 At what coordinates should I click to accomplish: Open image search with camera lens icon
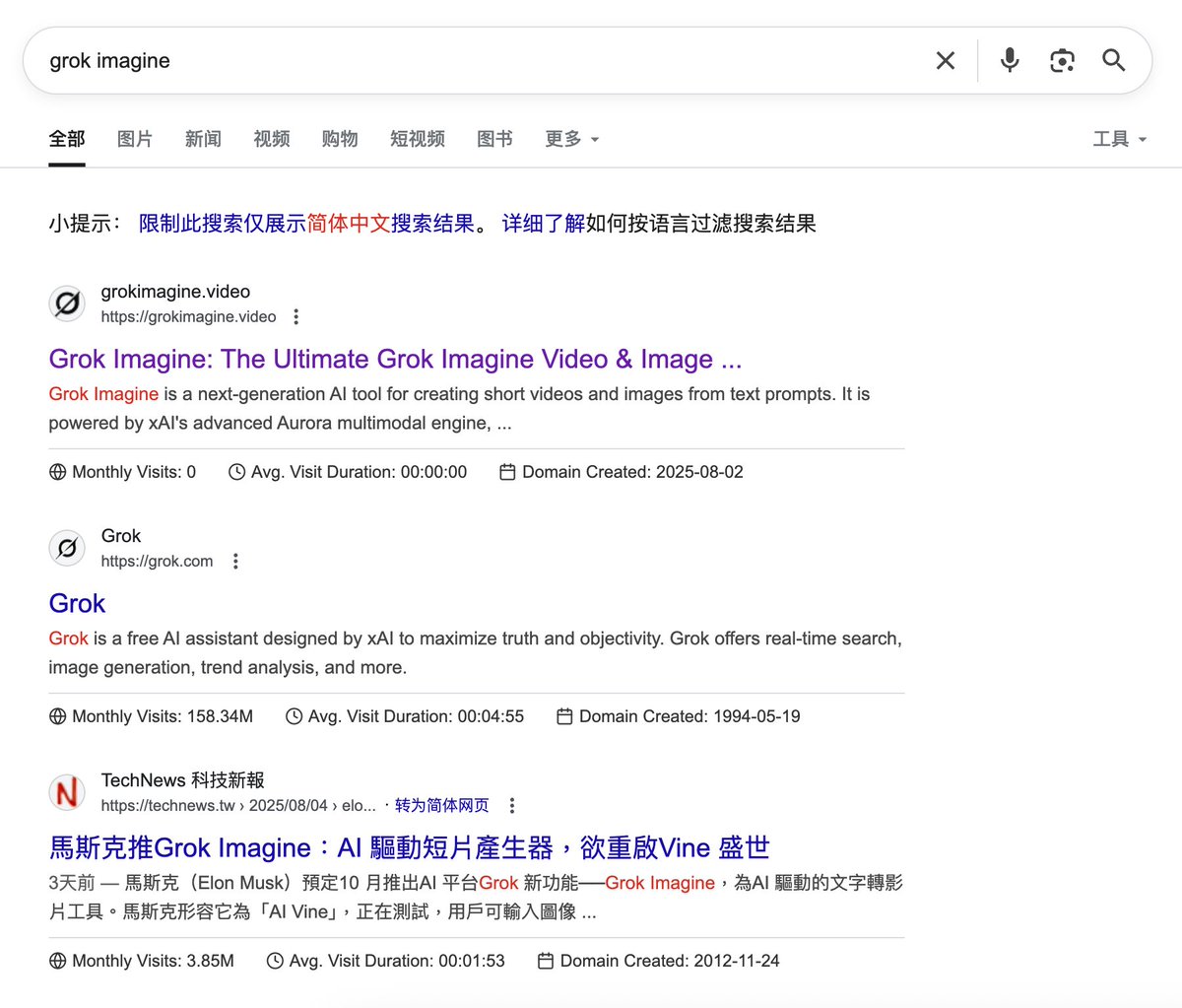tap(1062, 61)
